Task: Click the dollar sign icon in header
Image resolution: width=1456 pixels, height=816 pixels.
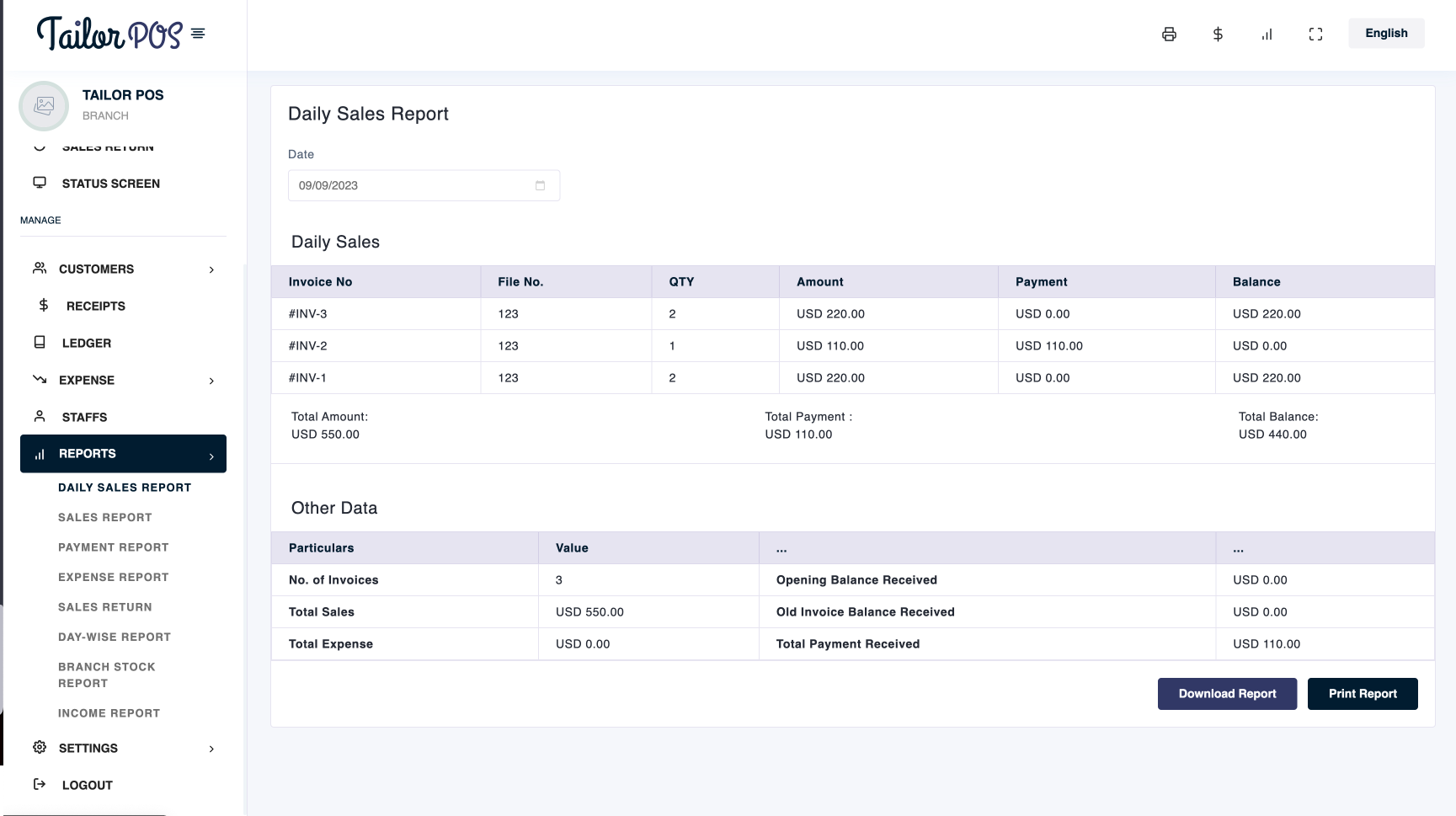Action: (1218, 35)
